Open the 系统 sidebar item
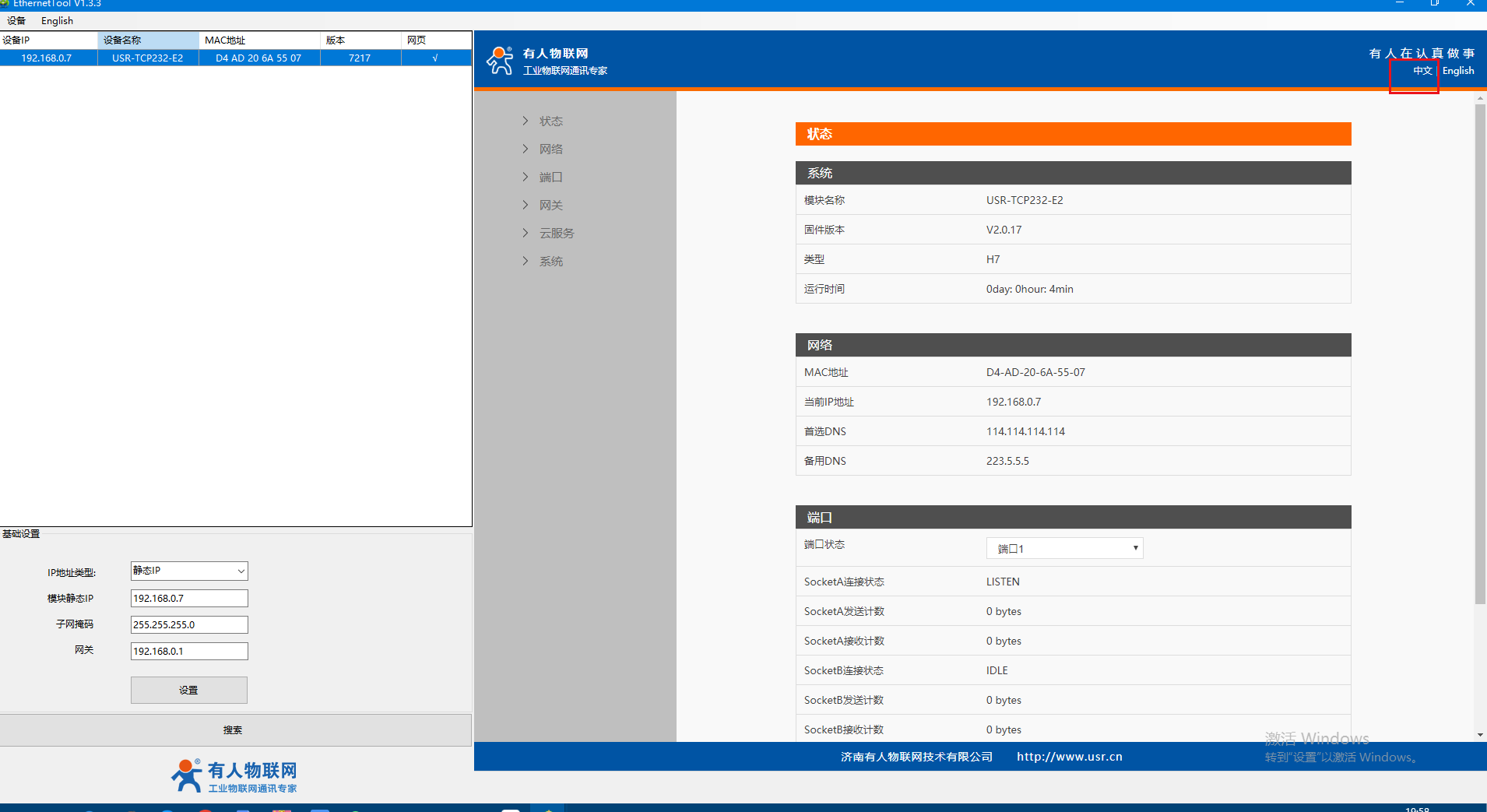This screenshot has width=1487, height=812. tap(550, 262)
